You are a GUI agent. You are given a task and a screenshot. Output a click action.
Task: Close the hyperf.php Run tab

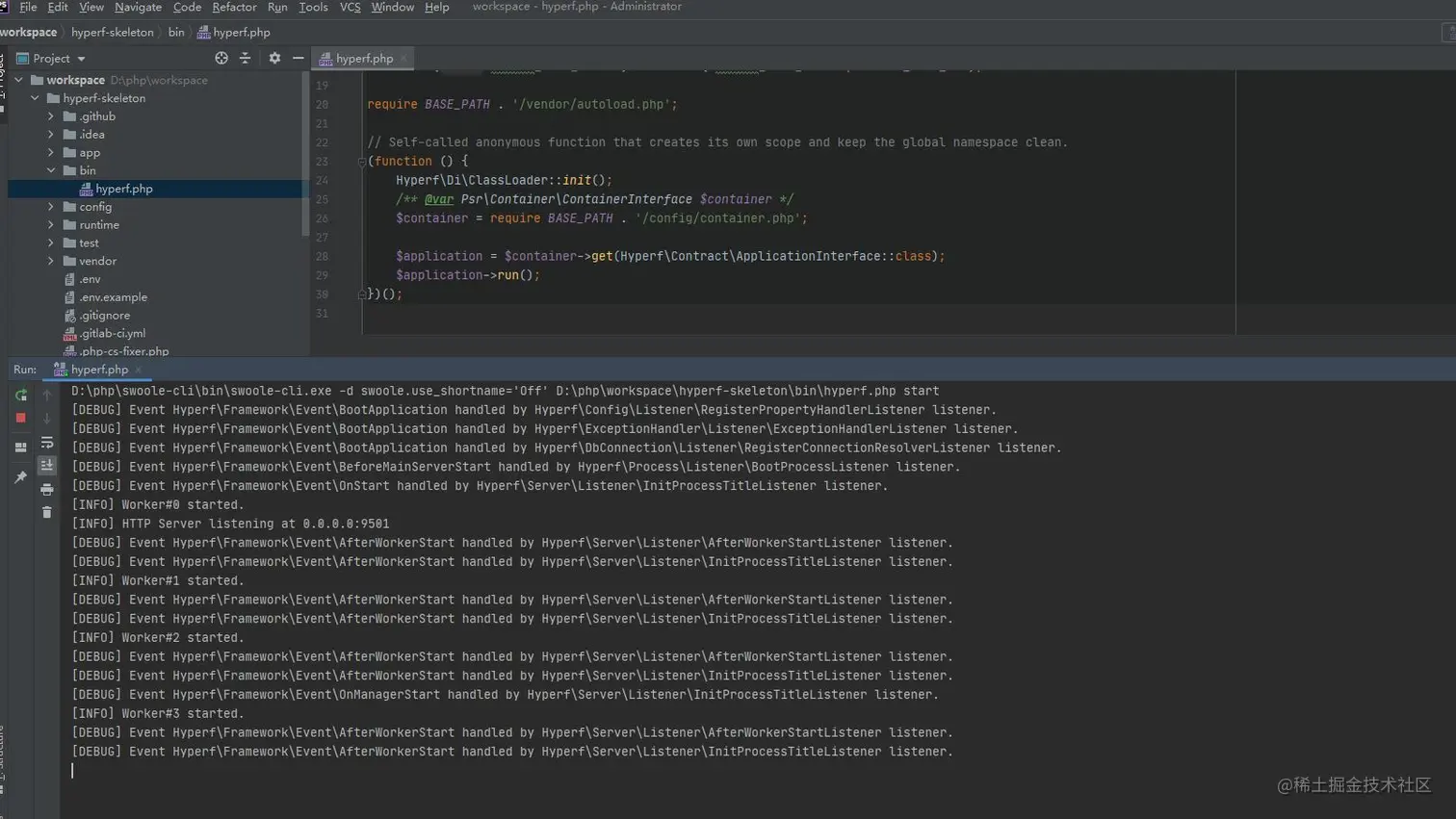pyautogui.click(x=139, y=370)
